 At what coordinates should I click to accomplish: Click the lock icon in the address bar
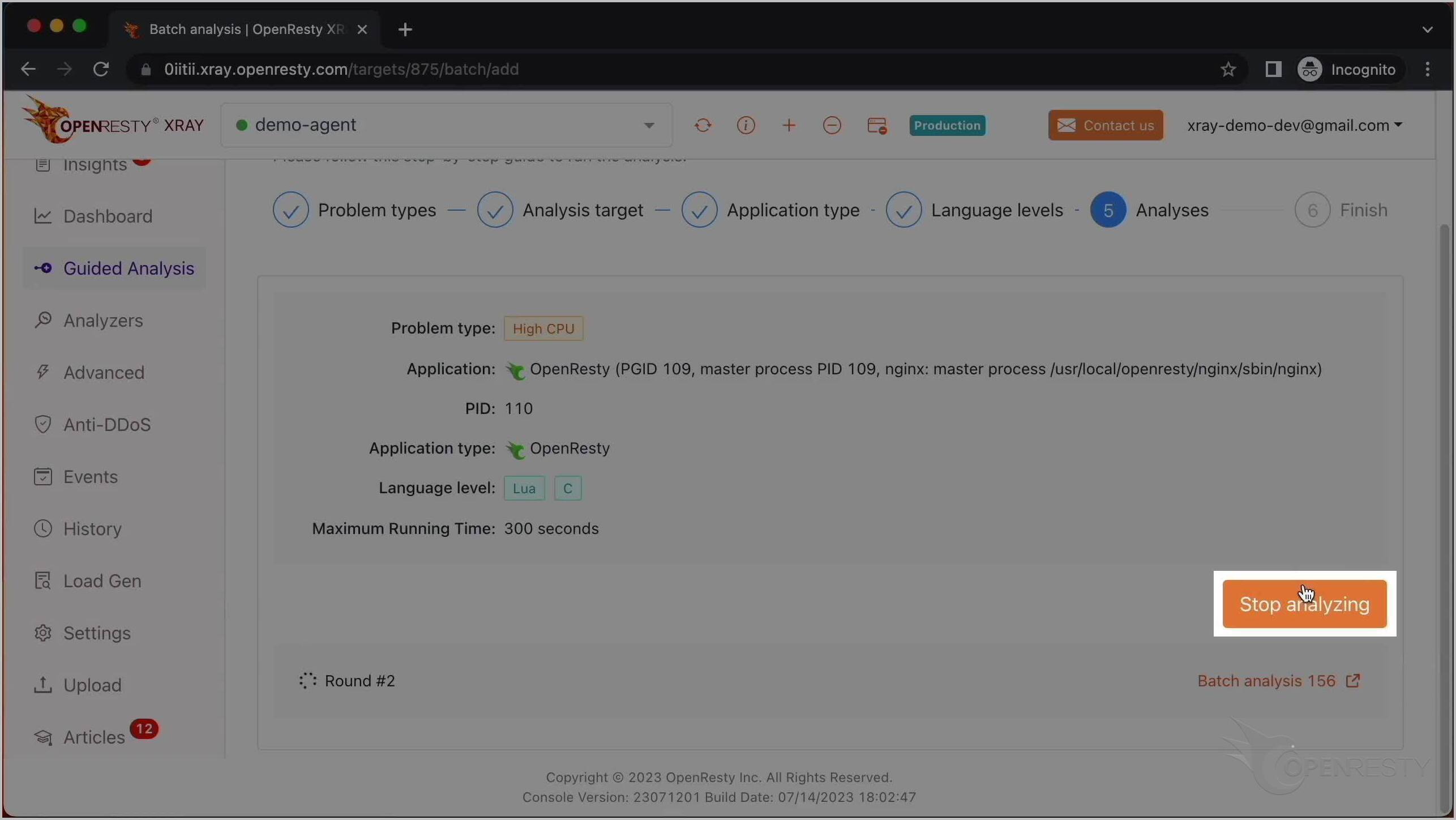pos(146,69)
